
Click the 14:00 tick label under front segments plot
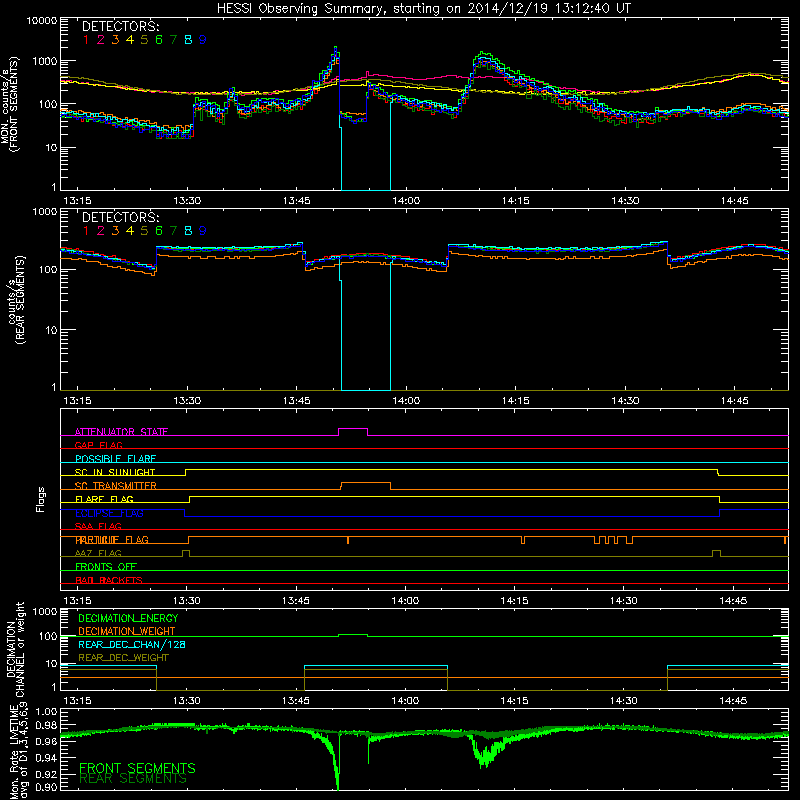click(406, 201)
